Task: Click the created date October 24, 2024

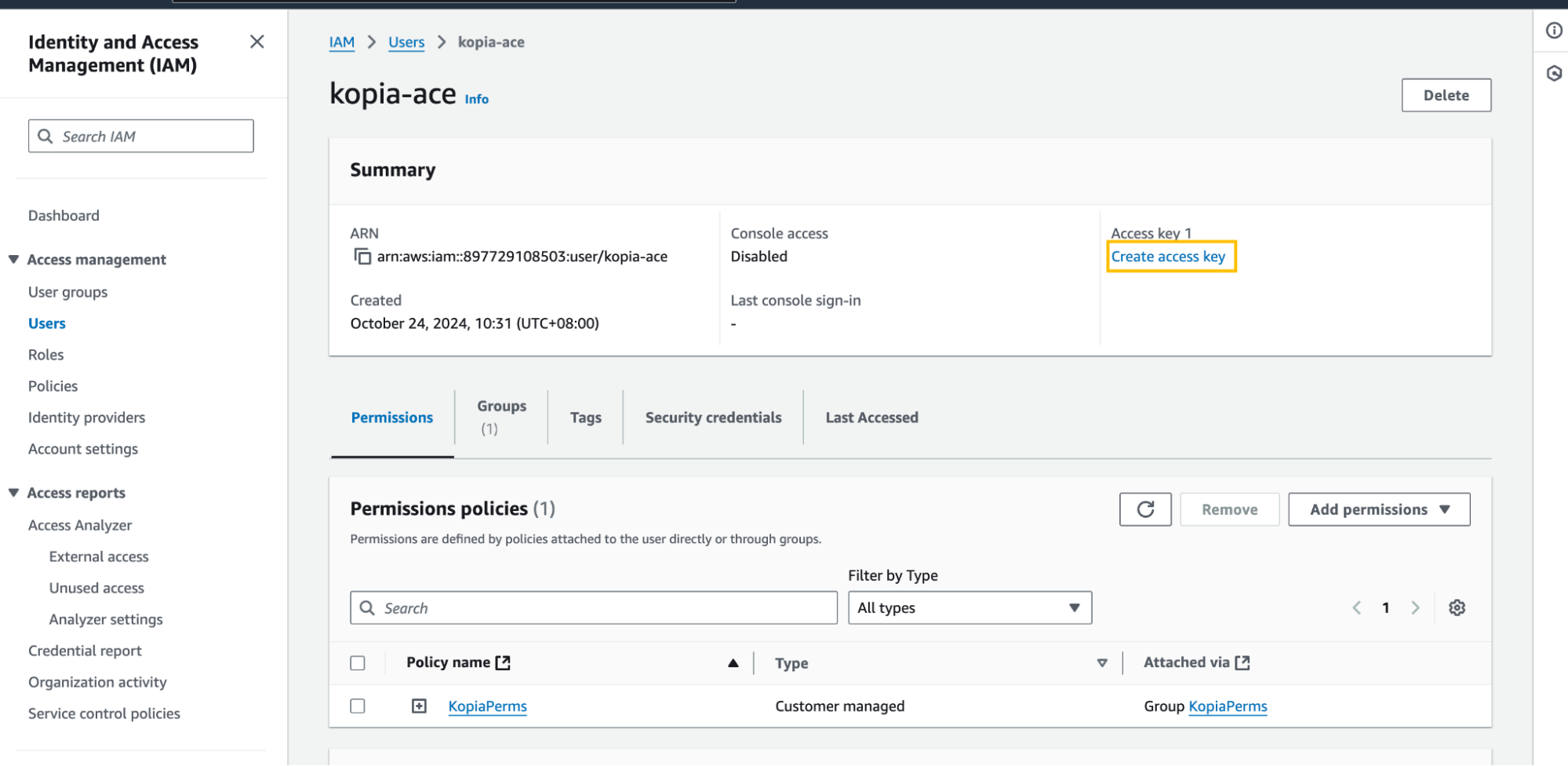Action: [475, 323]
